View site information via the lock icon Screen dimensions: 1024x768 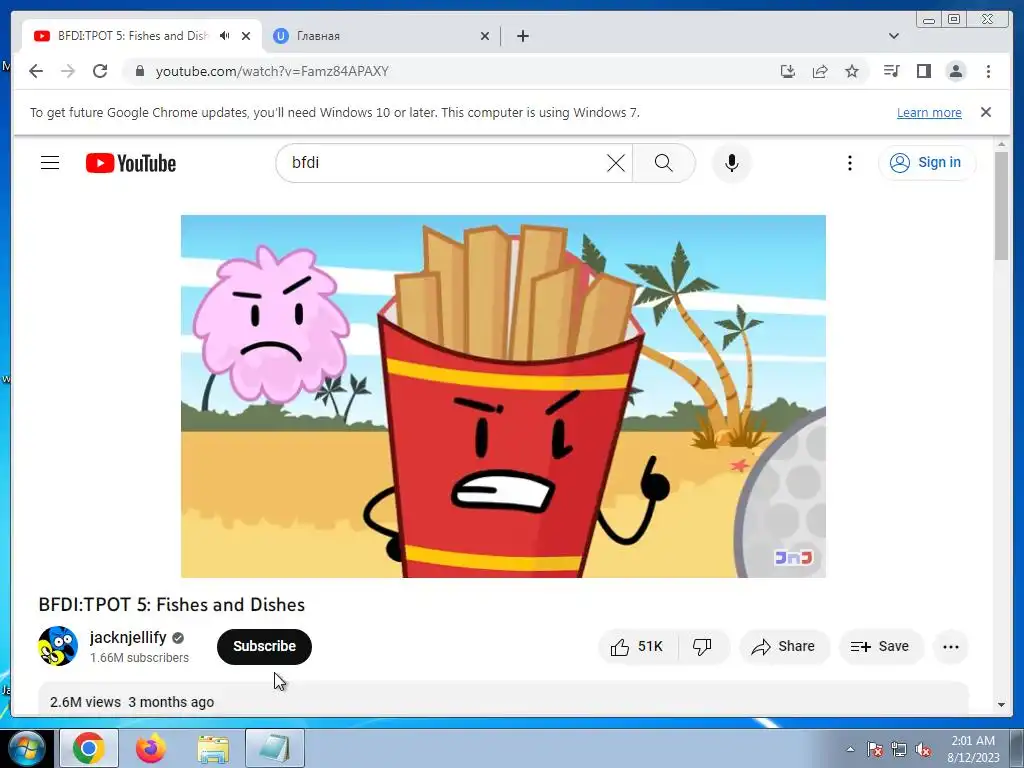[140, 71]
